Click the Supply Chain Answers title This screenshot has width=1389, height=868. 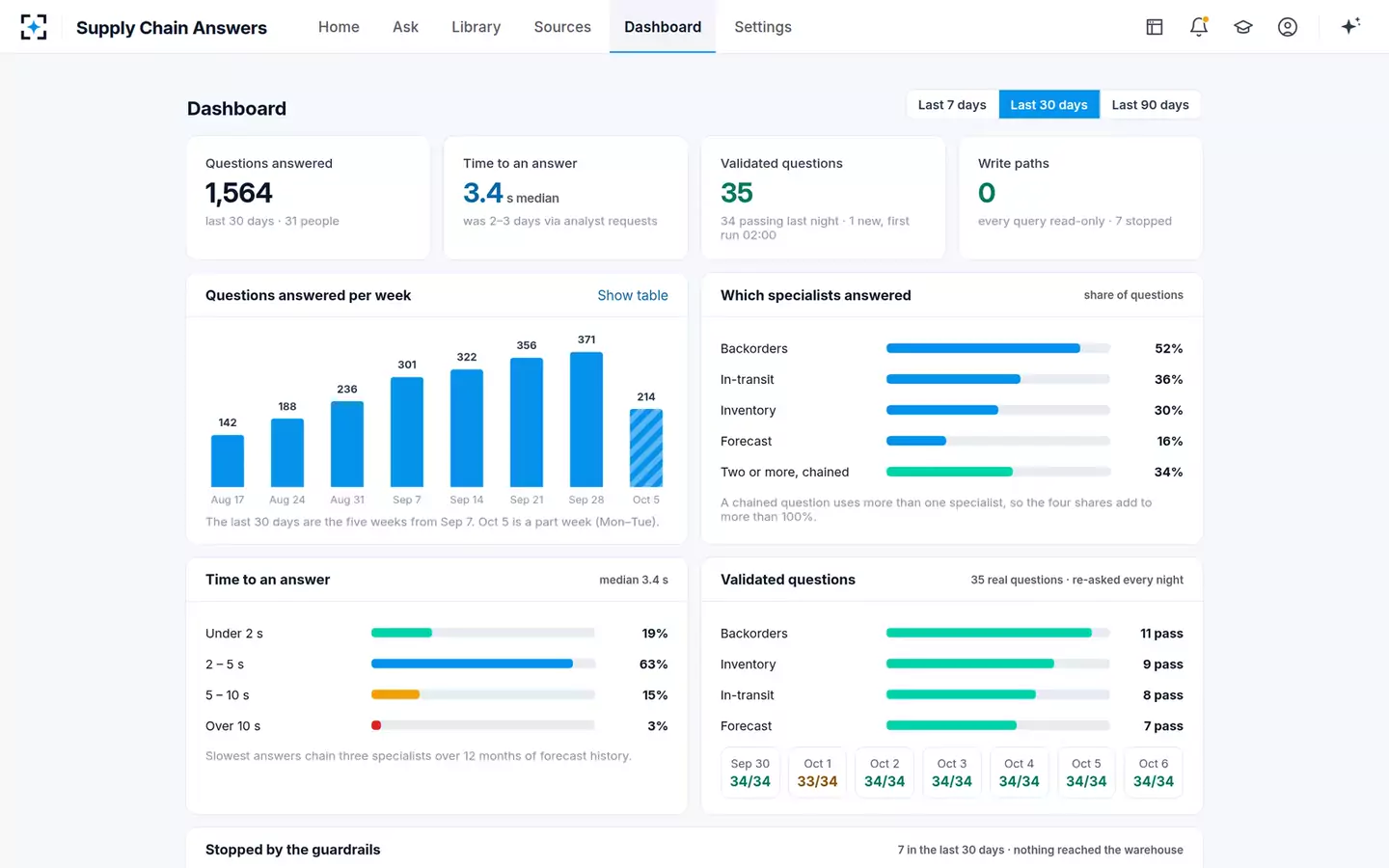(172, 27)
